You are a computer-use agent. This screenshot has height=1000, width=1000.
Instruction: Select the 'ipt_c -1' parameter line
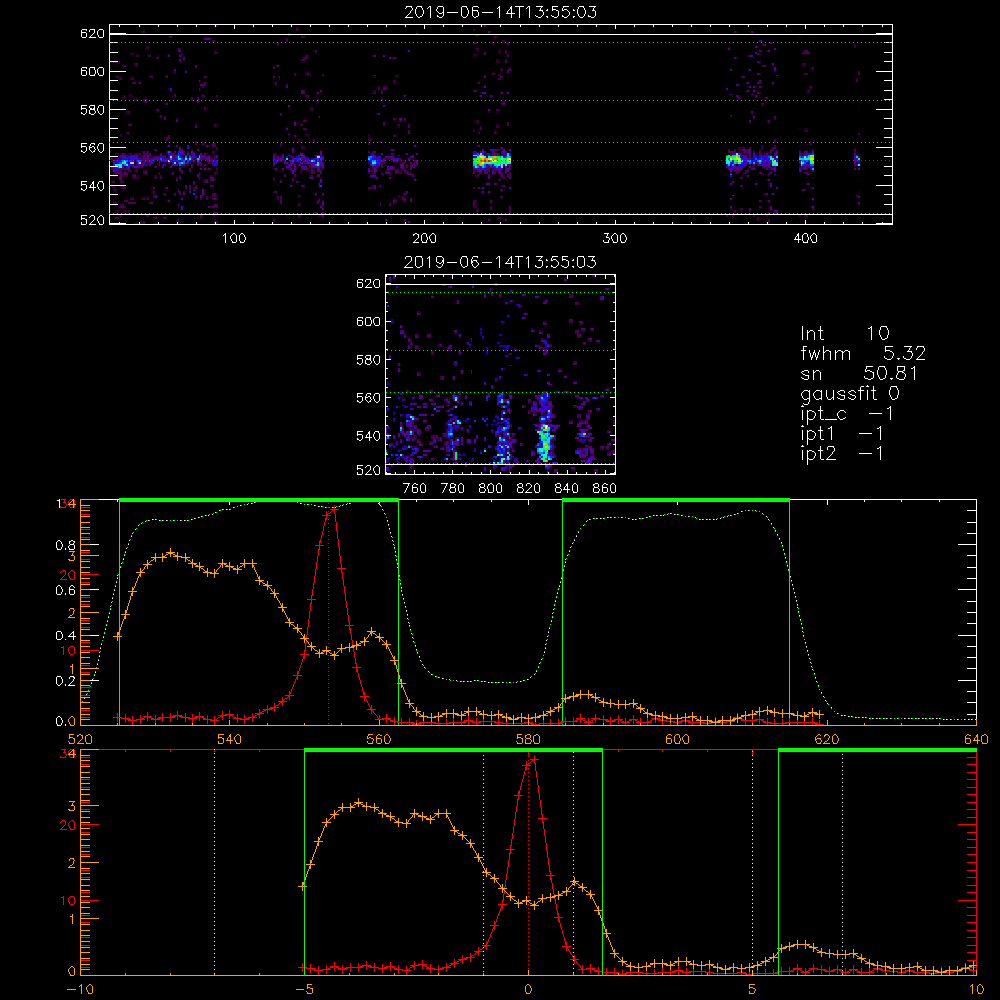[847, 414]
